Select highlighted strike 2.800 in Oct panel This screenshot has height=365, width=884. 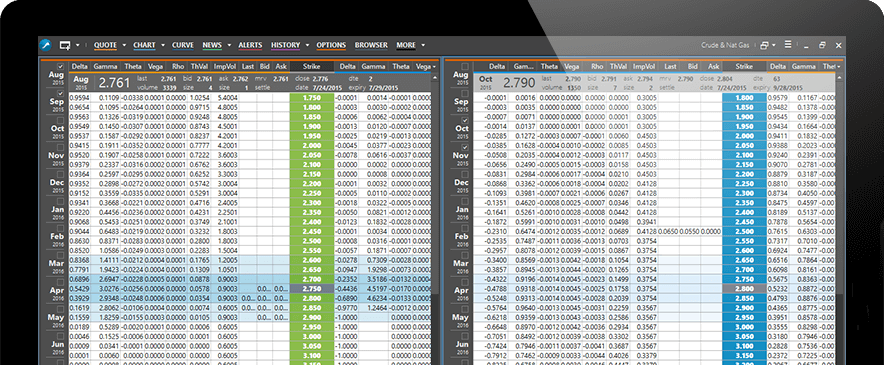click(x=744, y=288)
